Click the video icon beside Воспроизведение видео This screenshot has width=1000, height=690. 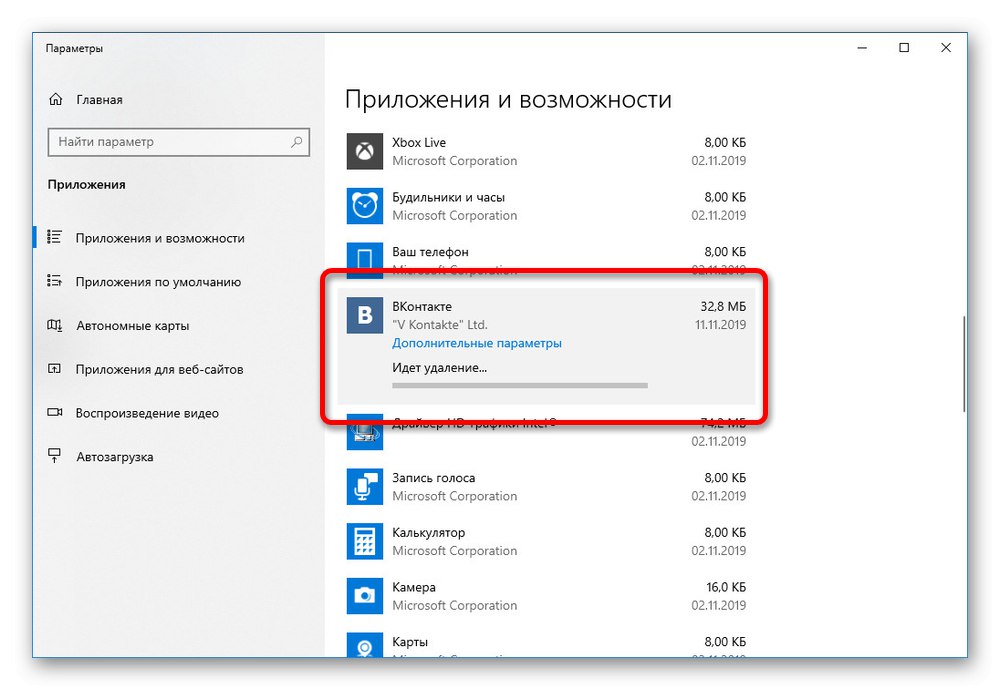55,413
